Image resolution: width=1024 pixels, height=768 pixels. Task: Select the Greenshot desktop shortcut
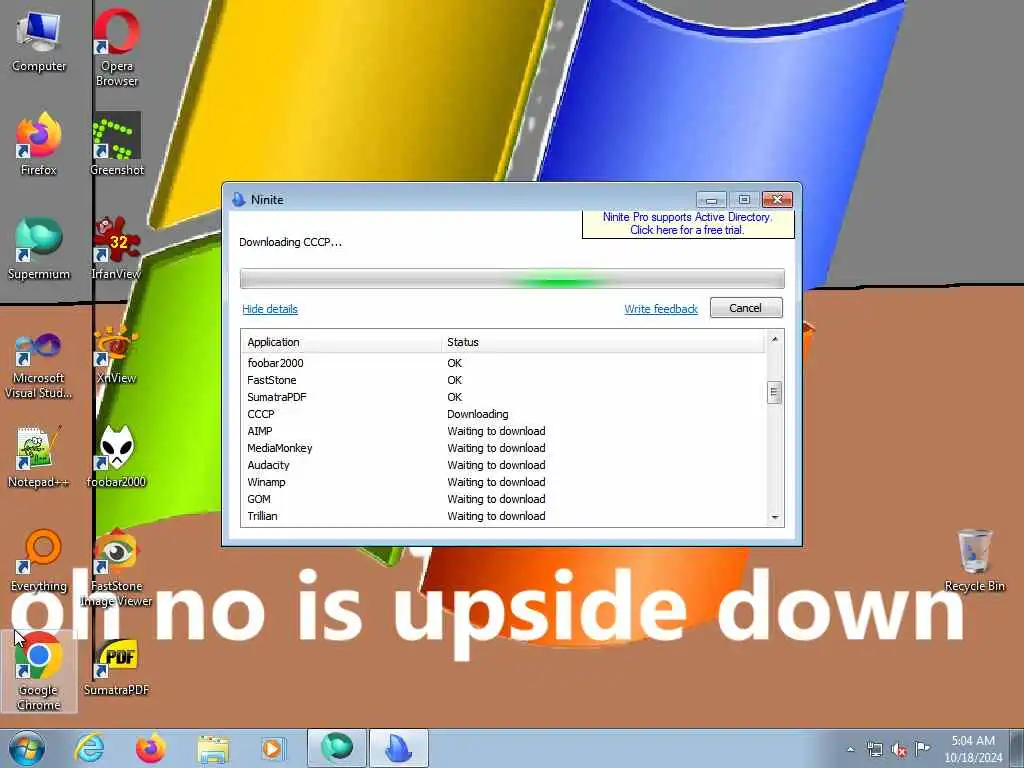pos(116,144)
